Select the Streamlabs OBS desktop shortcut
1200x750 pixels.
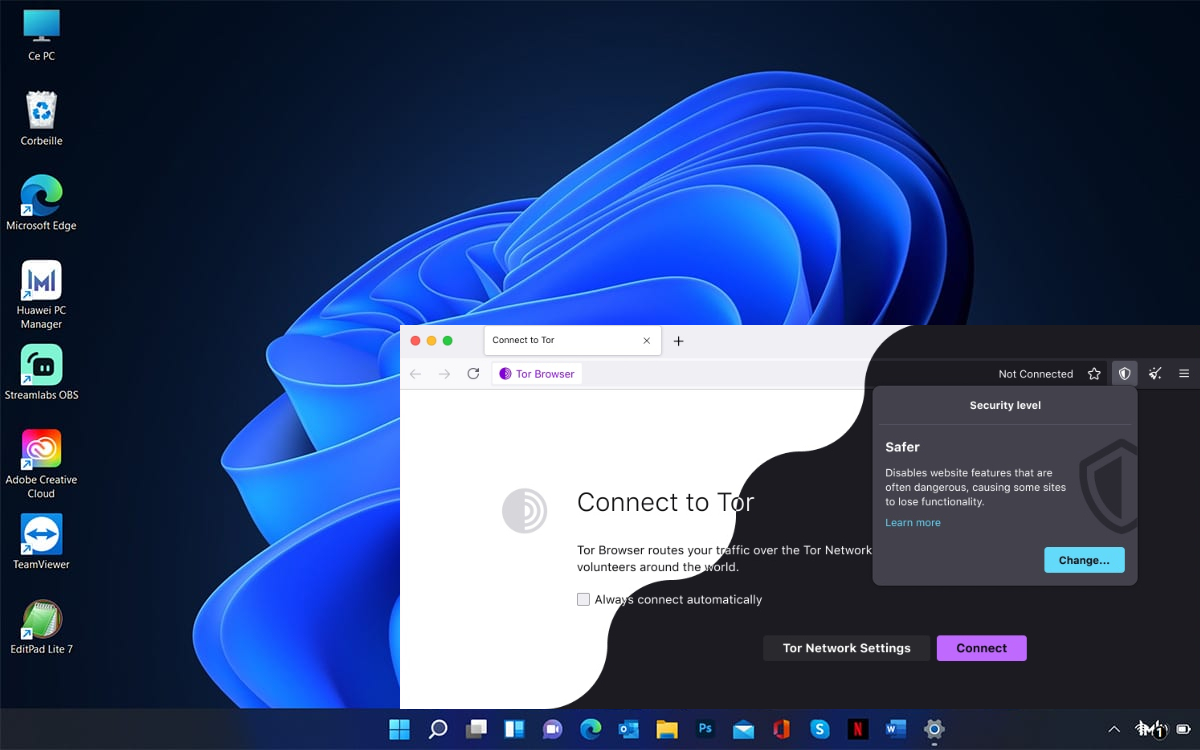click(41, 373)
